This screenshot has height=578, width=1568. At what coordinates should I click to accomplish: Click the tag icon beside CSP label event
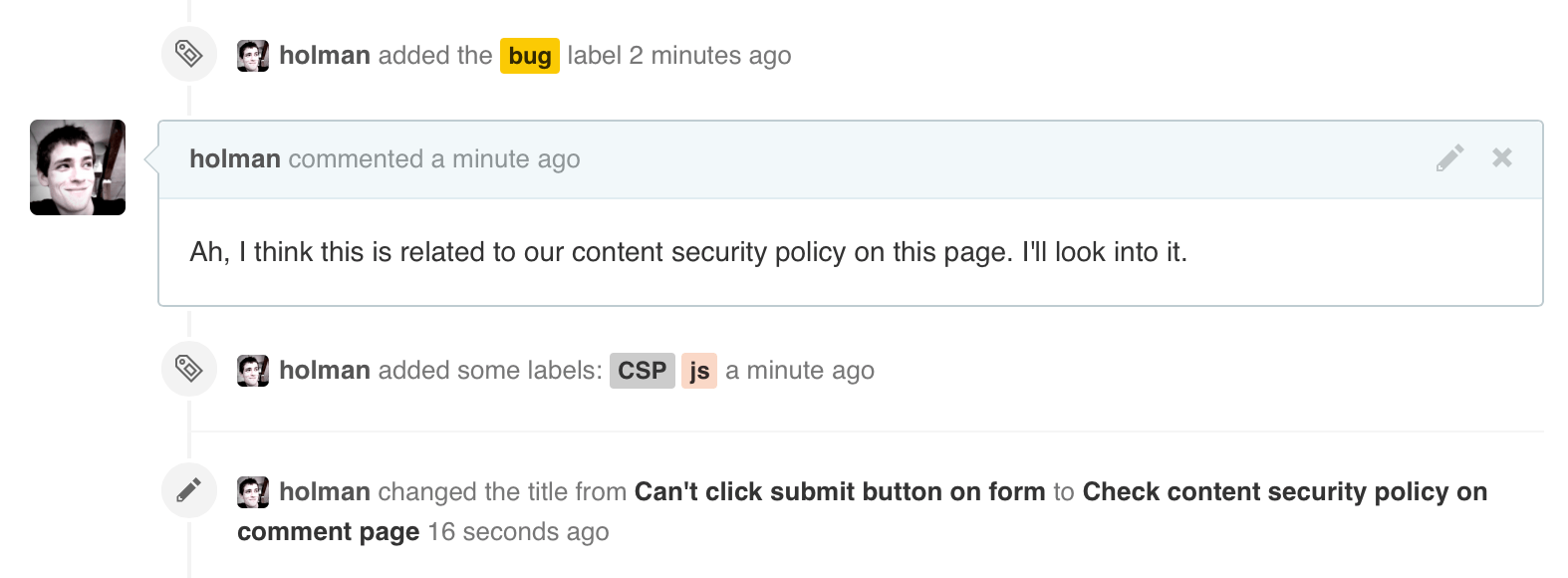189,369
